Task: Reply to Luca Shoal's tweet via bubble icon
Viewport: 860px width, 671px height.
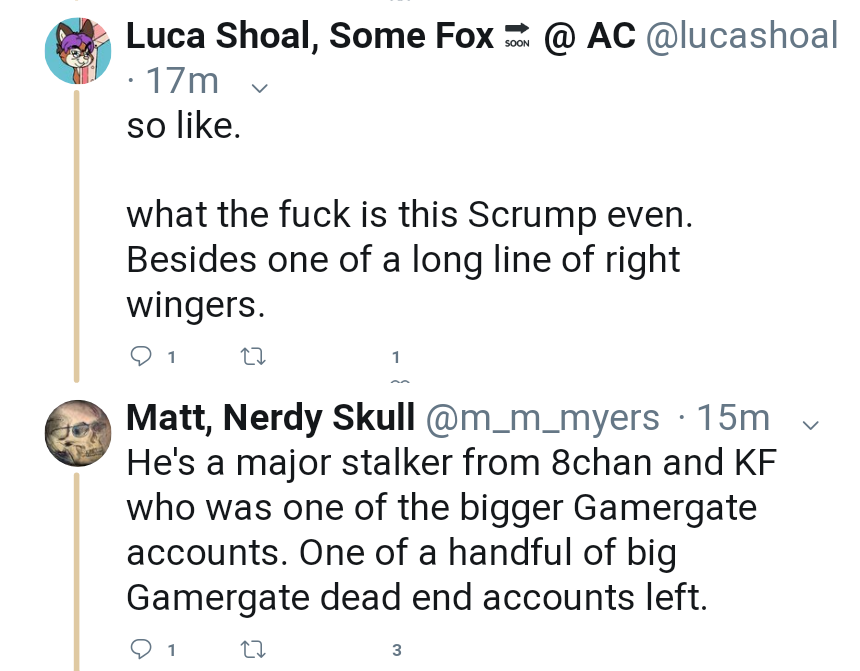Action: pyautogui.click(x=141, y=357)
